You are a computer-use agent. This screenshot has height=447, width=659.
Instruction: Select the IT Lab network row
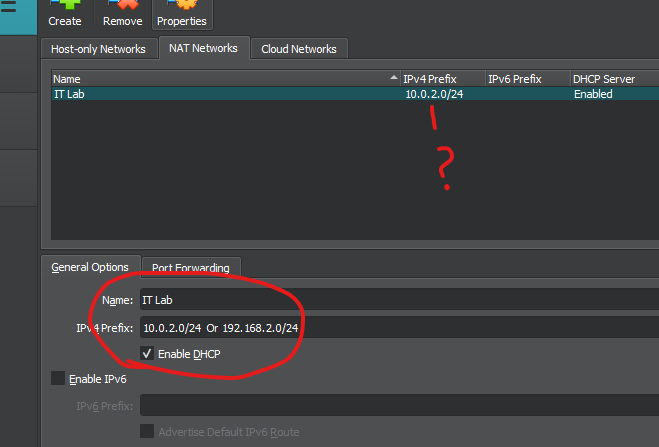pos(220,94)
